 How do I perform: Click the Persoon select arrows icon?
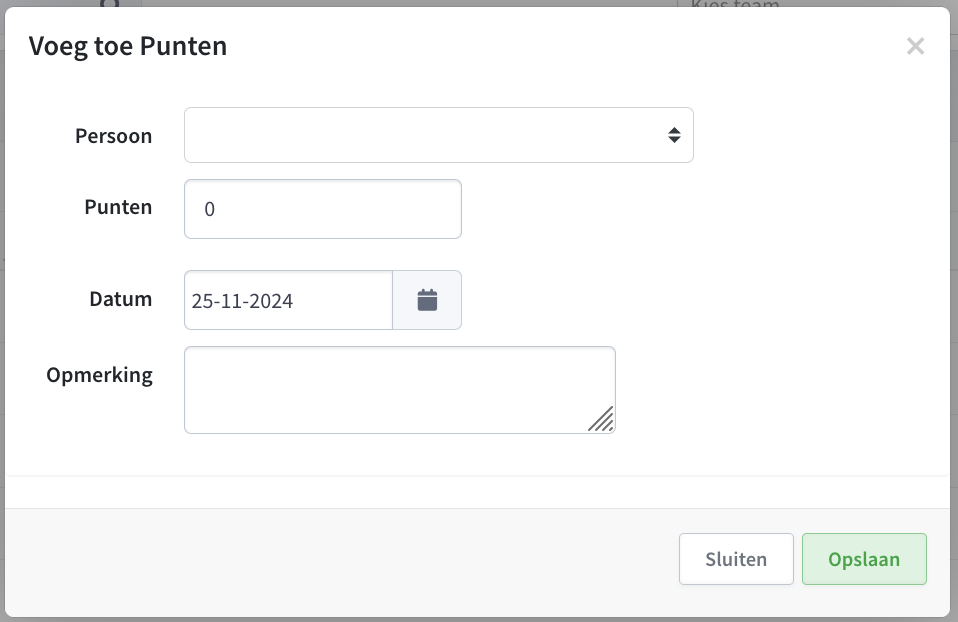click(674, 135)
